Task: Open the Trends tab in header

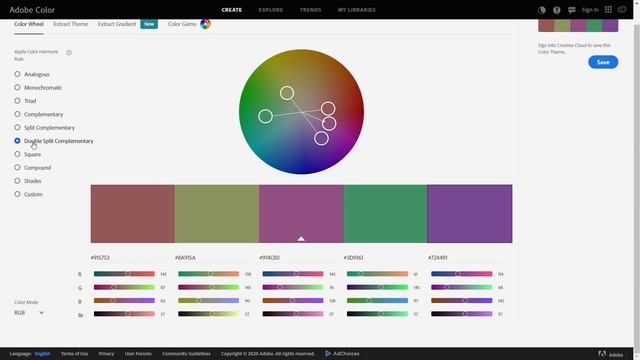Action: point(310,10)
